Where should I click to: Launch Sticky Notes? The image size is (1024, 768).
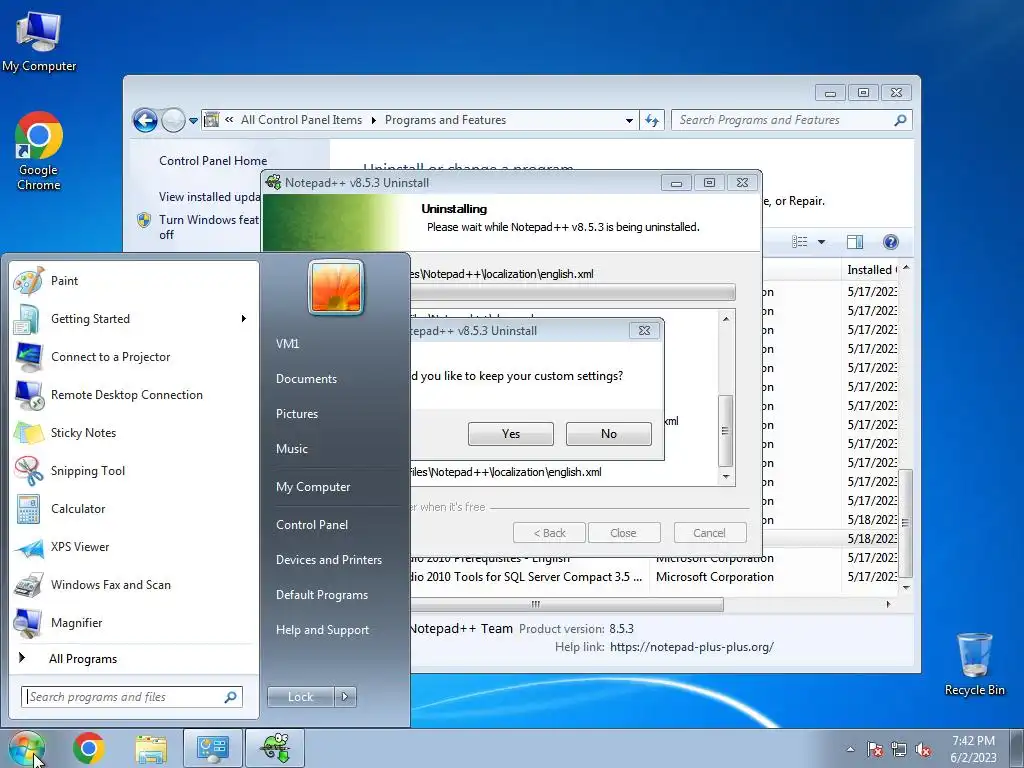133,432
